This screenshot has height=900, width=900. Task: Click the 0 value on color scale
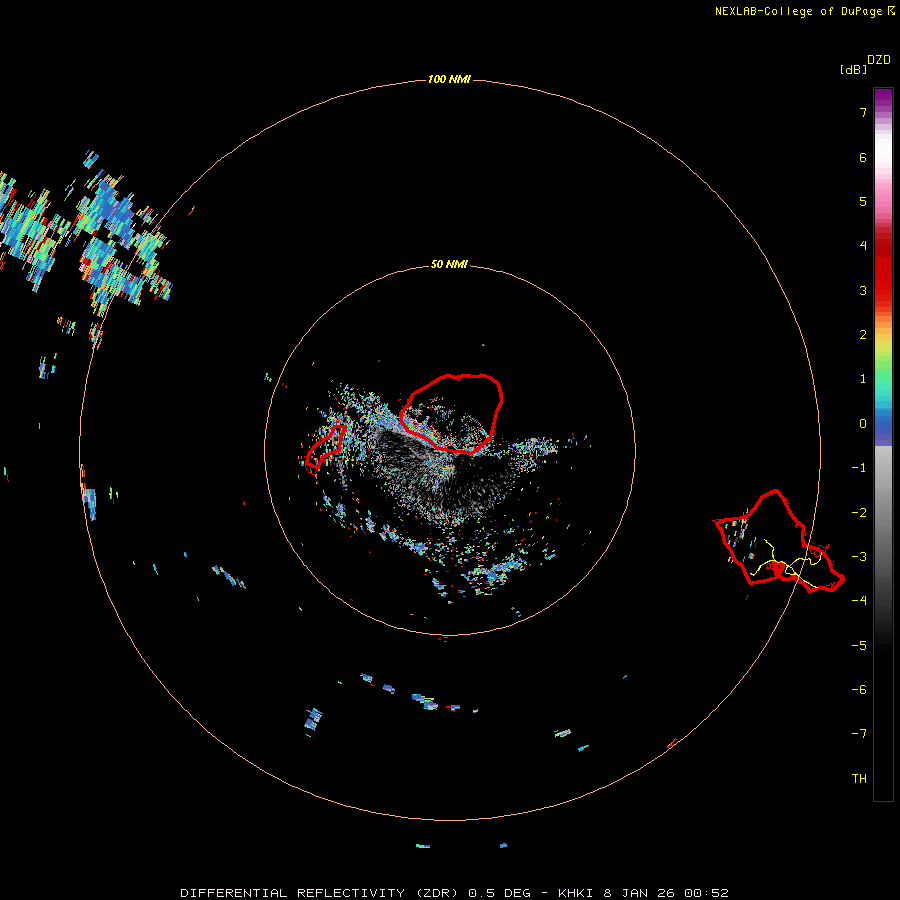click(863, 424)
